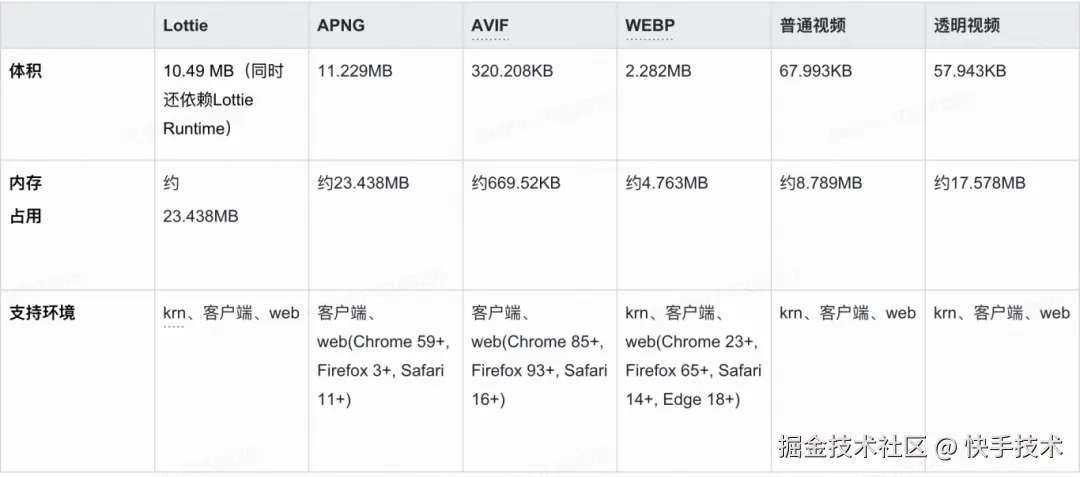
Task: Select the 57.943KB size value
Action: 970,71
